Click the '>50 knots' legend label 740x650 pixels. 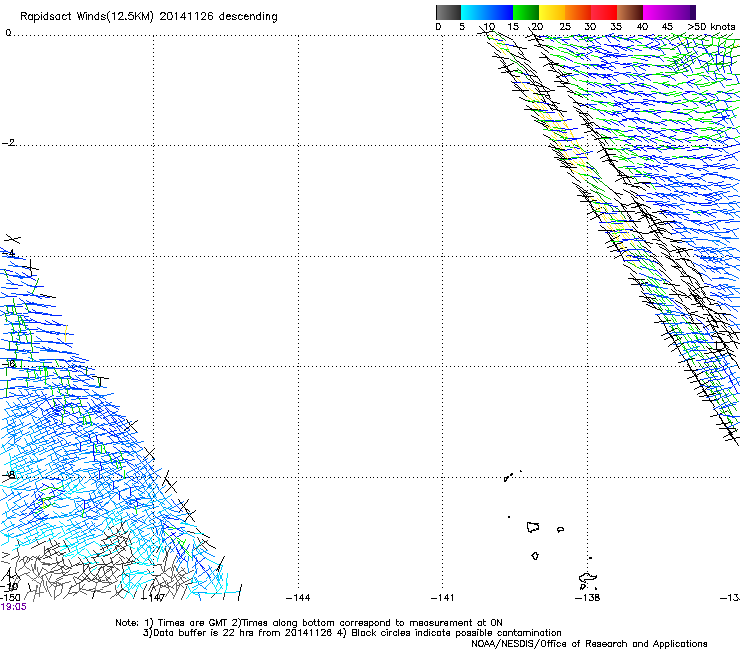711,27
